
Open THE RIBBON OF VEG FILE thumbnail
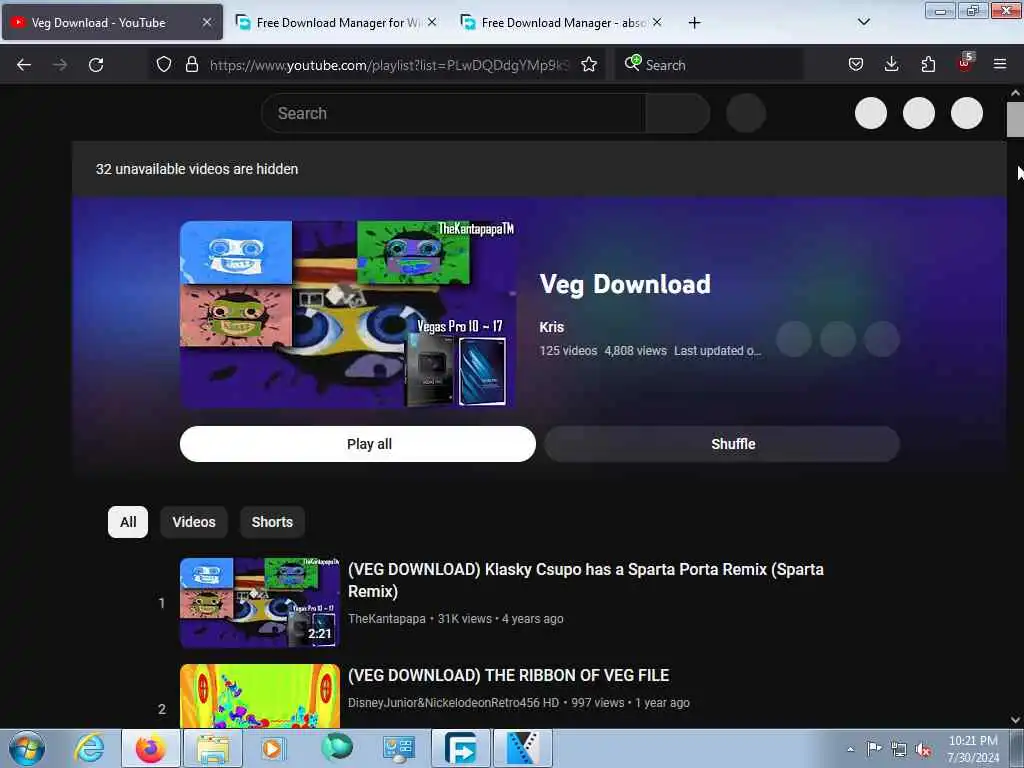click(260, 696)
